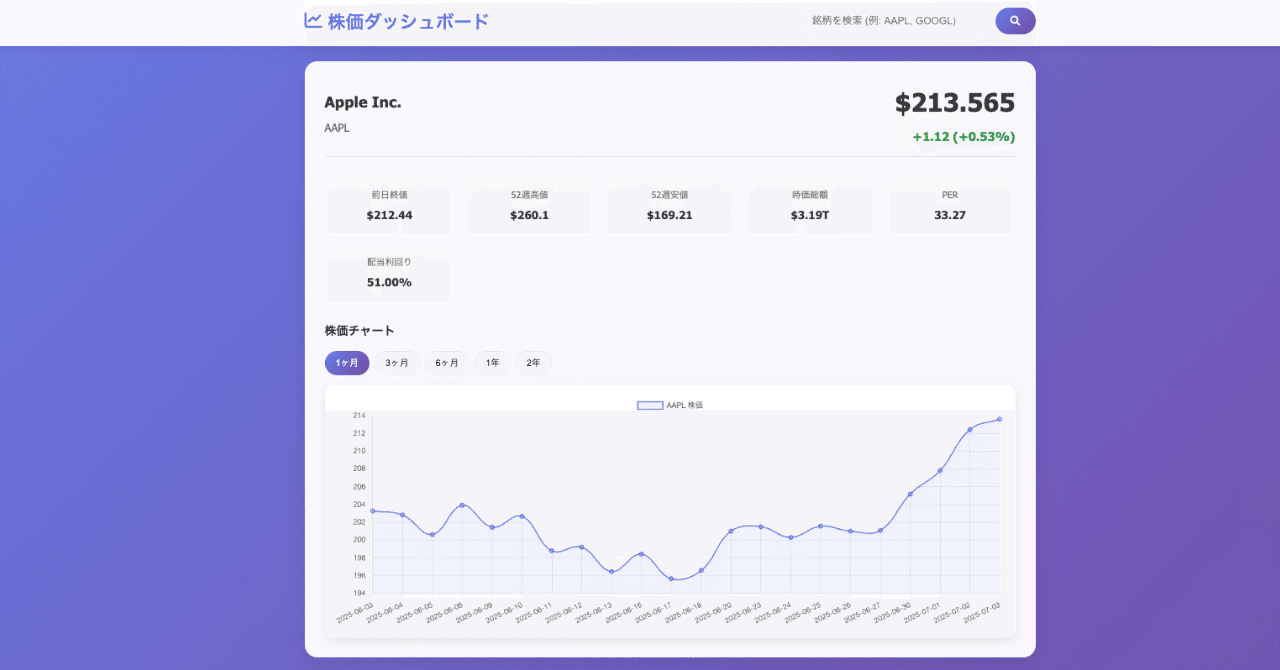Screen dimensions: 1280x670
Task: Select the 6ヶ月 time range
Action: point(446,362)
